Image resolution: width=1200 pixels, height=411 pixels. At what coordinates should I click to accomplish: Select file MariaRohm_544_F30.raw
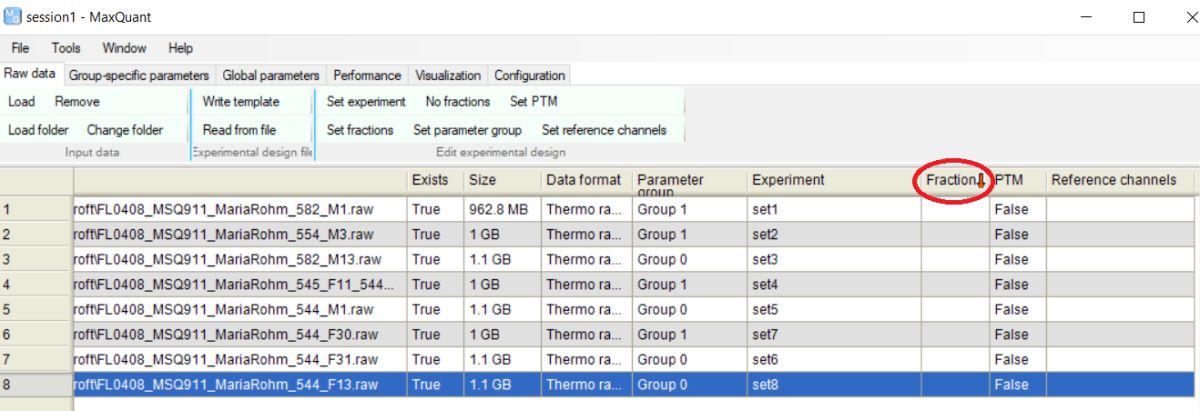(240, 334)
